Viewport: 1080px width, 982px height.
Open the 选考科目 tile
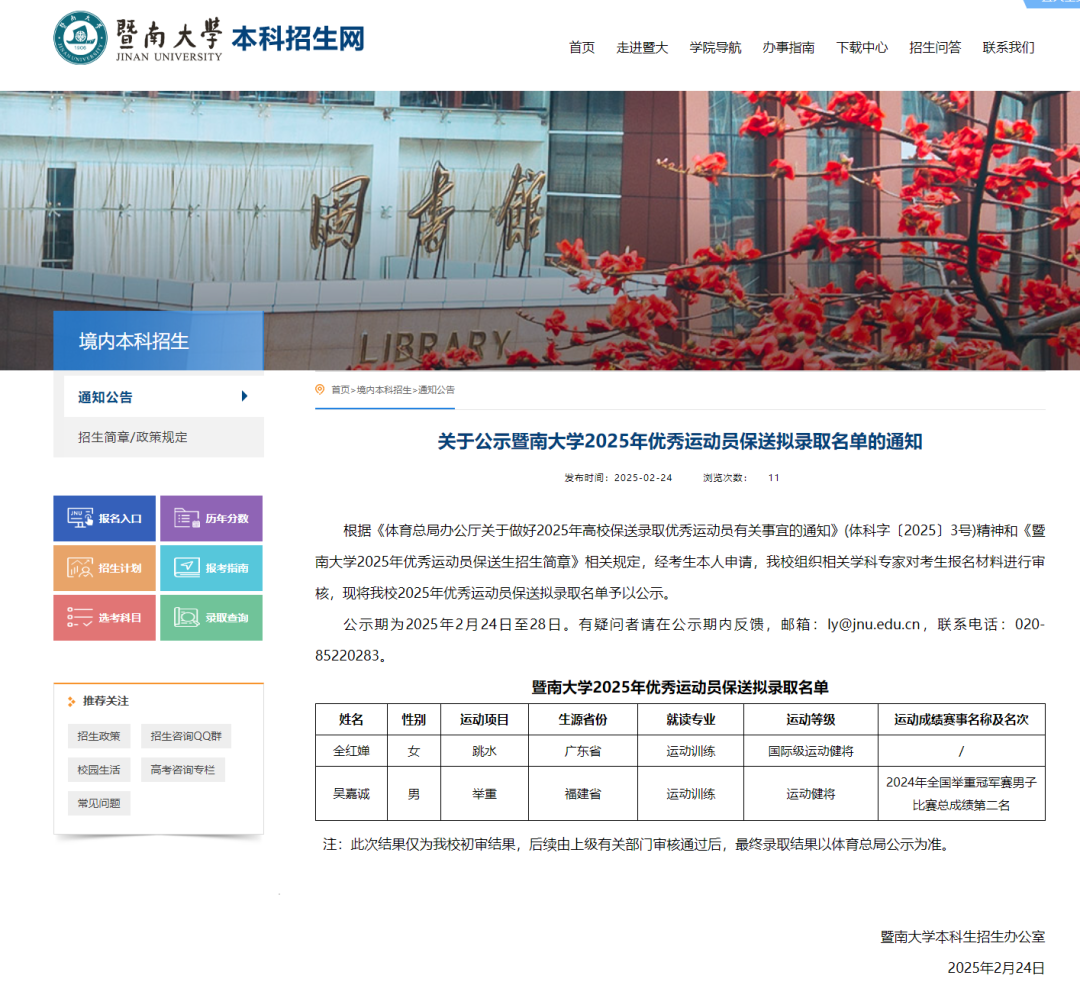(105, 618)
